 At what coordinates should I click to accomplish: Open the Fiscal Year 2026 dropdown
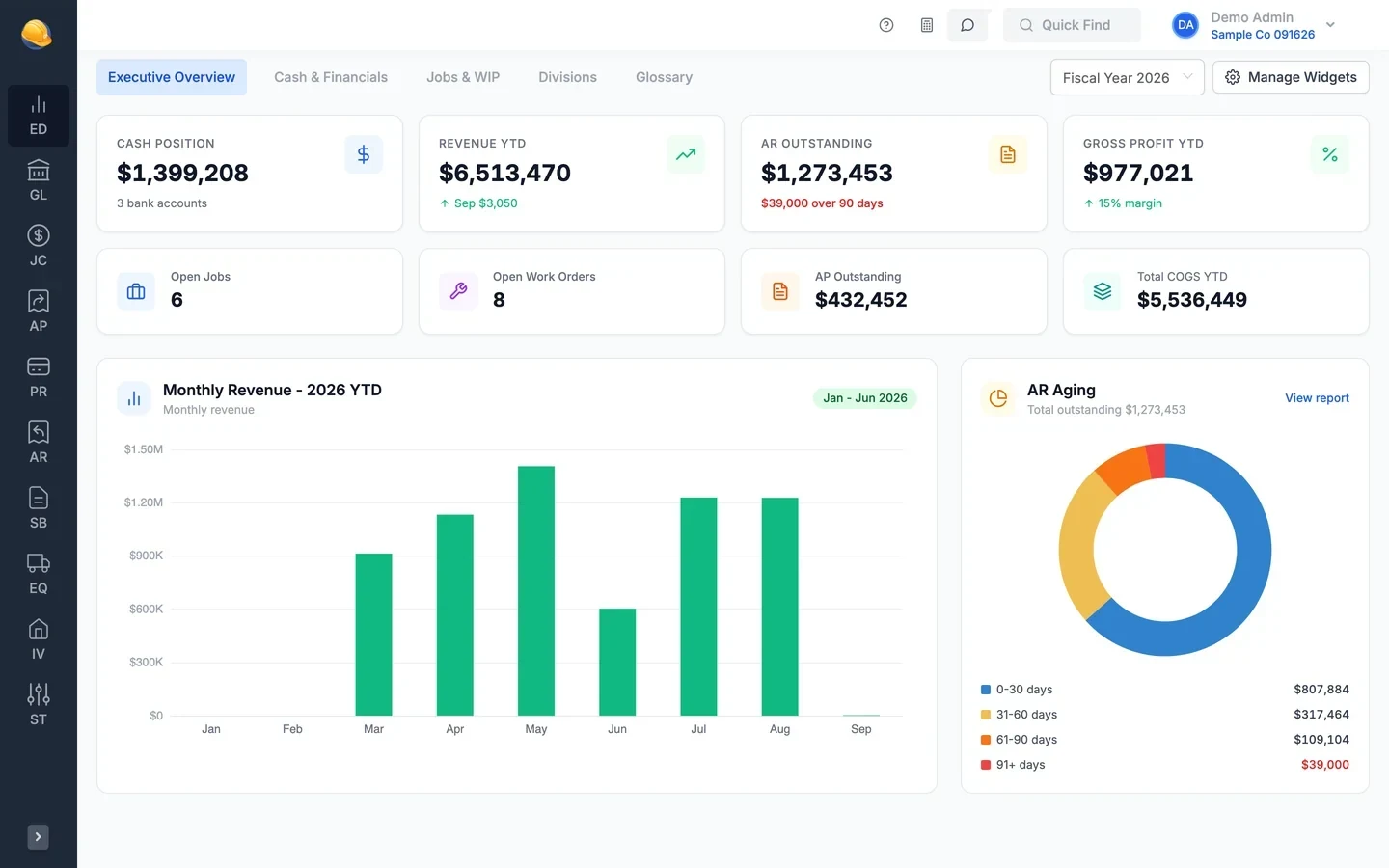pos(1127,77)
